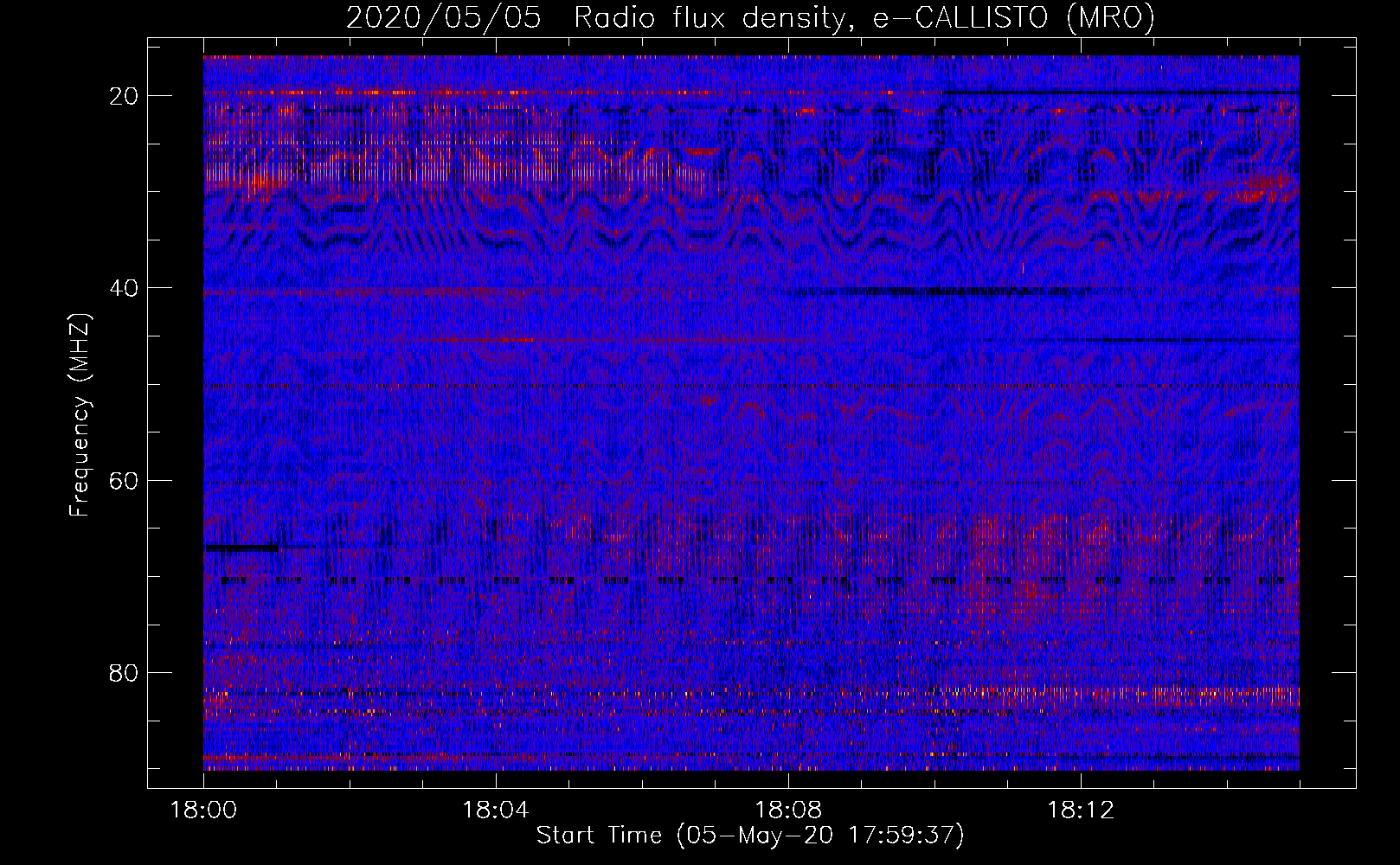The width and height of the screenshot is (1400, 865).
Task: Click the 60 MHz frequency tick label
Action: click(124, 480)
